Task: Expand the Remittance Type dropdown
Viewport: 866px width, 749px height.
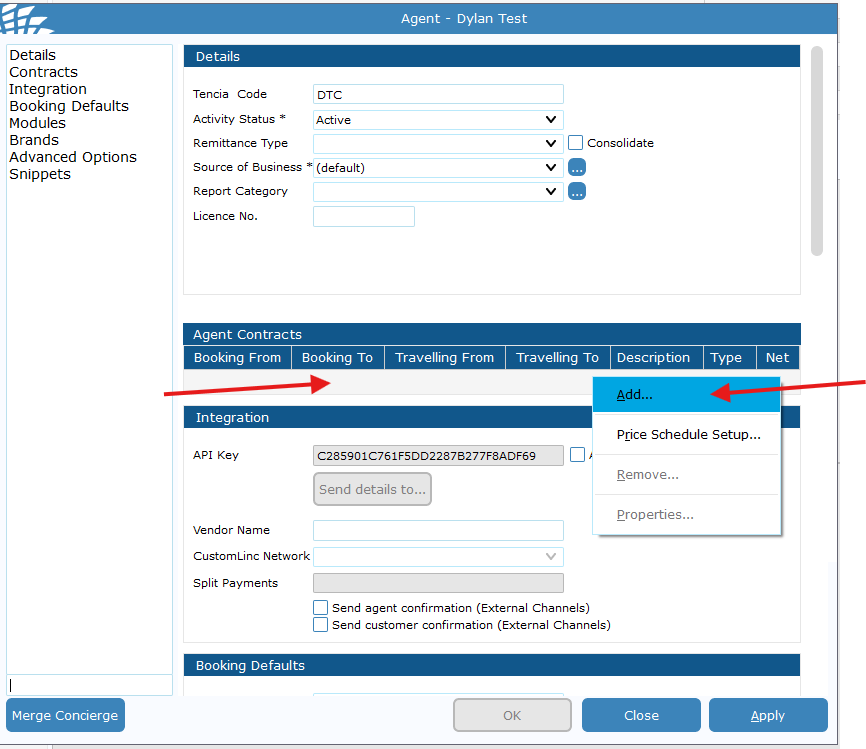Action: coord(438,144)
